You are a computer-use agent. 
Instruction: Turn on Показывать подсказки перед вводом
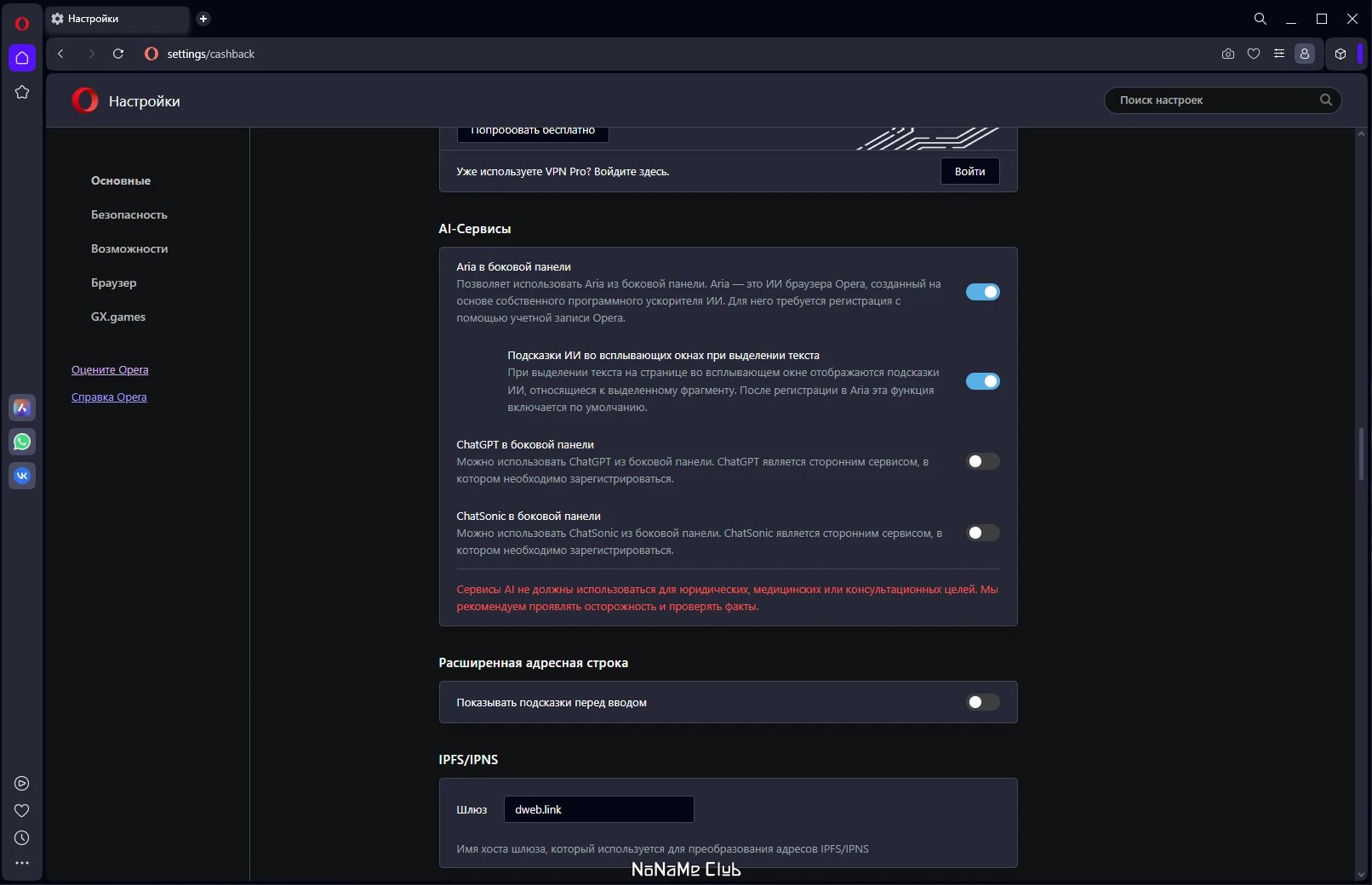(x=982, y=702)
